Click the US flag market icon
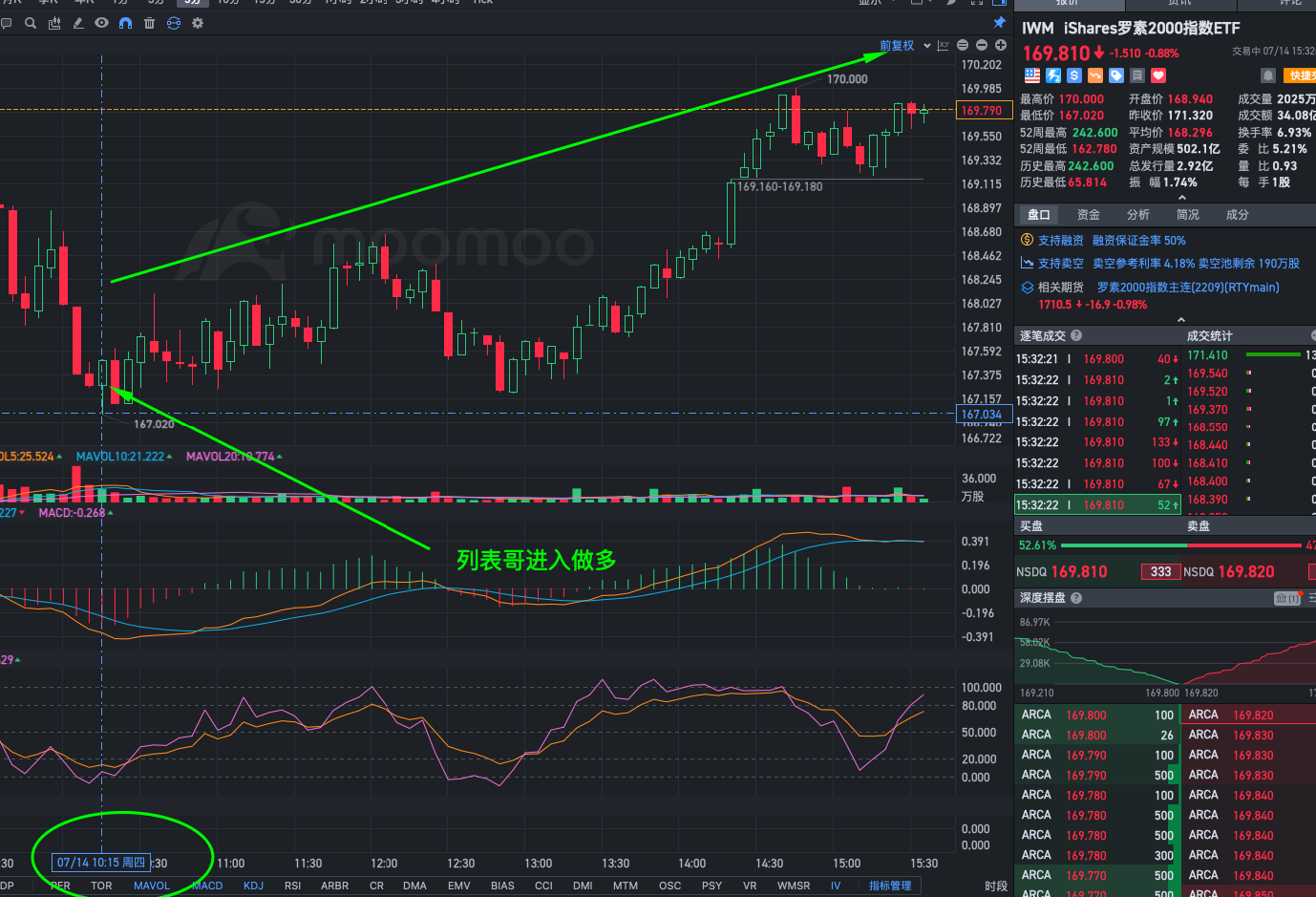Image resolution: width=1316 pixels, height=897 pixels. tap(1032, 75)
